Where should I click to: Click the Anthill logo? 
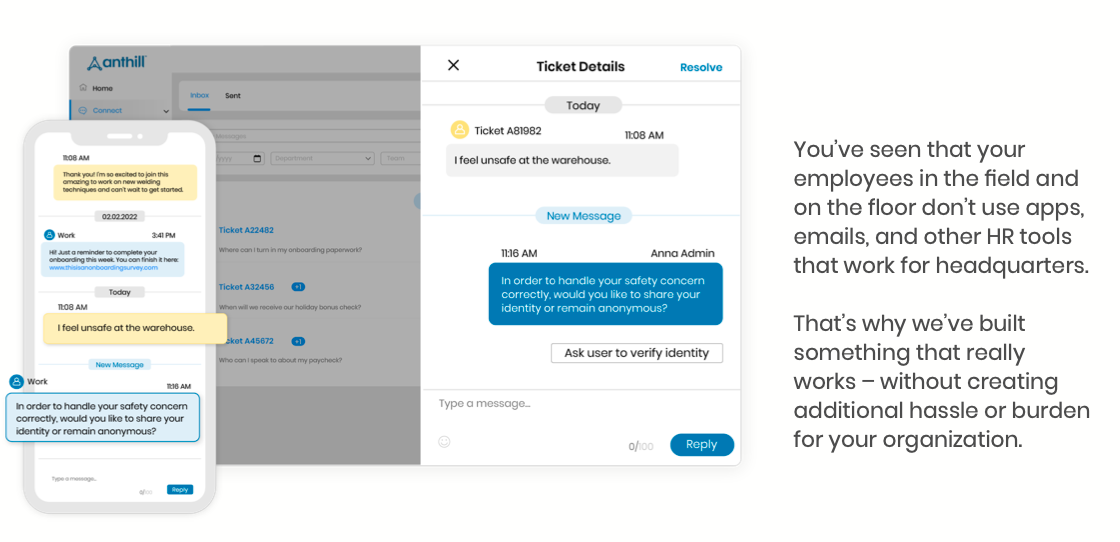[116, 63]
